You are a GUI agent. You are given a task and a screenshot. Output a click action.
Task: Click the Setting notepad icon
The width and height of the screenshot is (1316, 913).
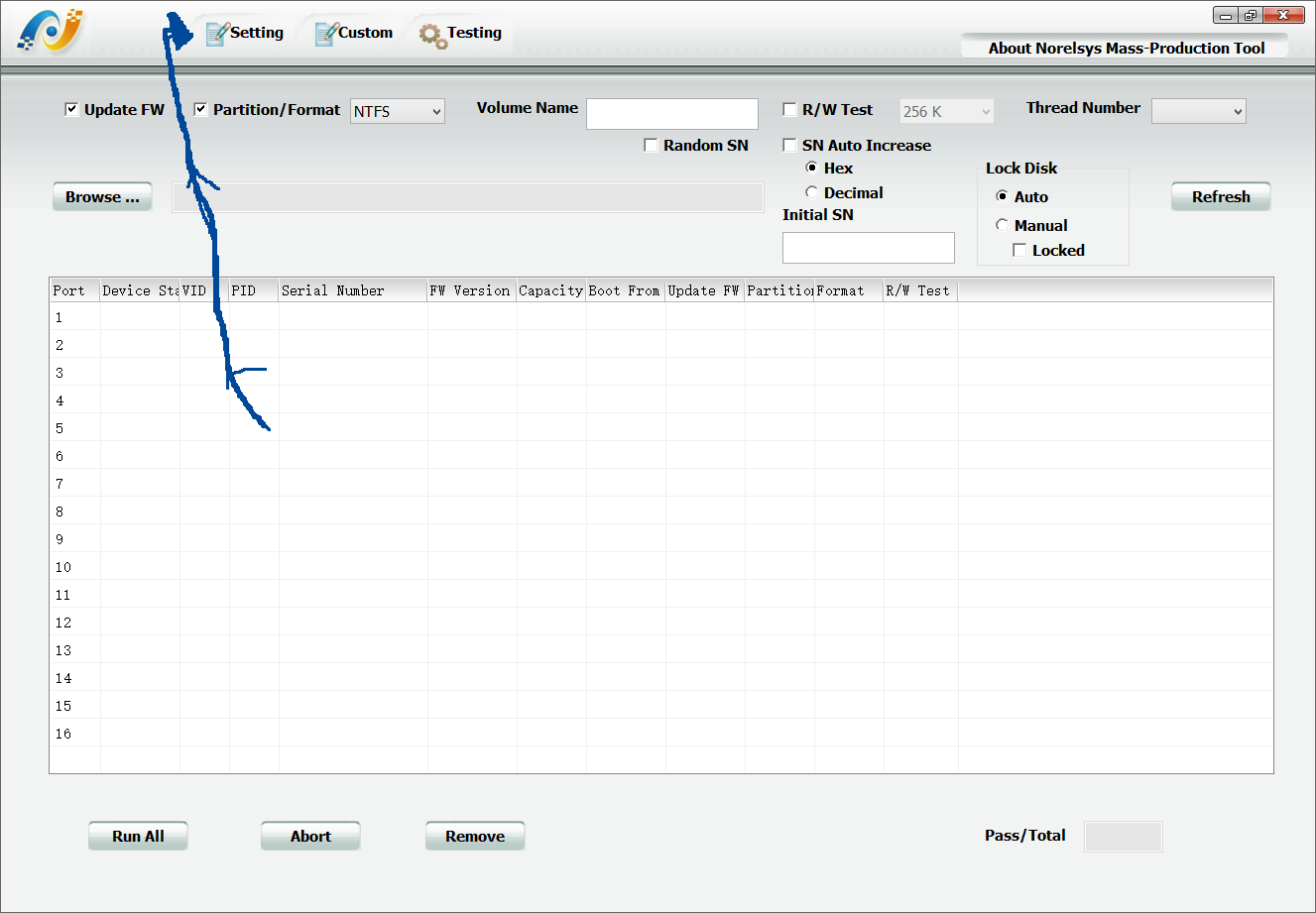217,34
